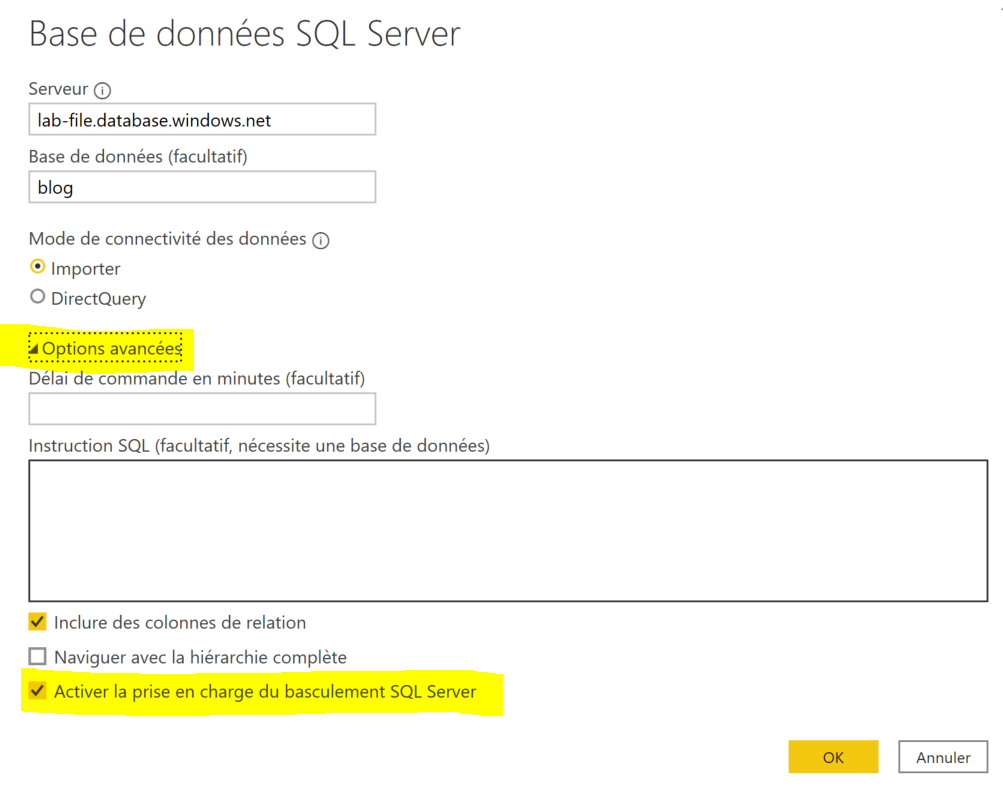Confirm with the OK button
The width and height of the screenshot is (1003, 788).
tap(833, 757)
